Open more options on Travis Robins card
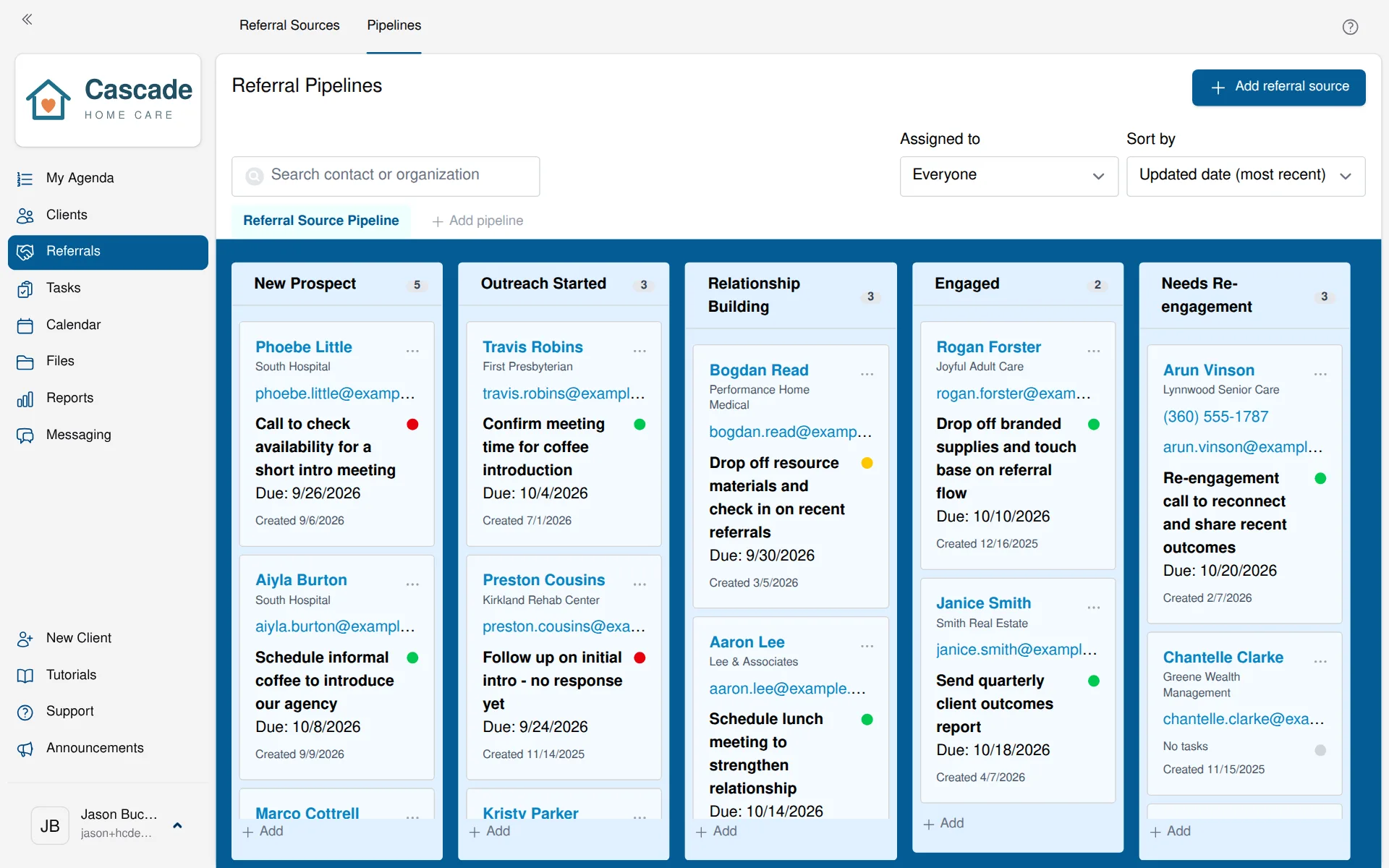 (x=640, y=351)
